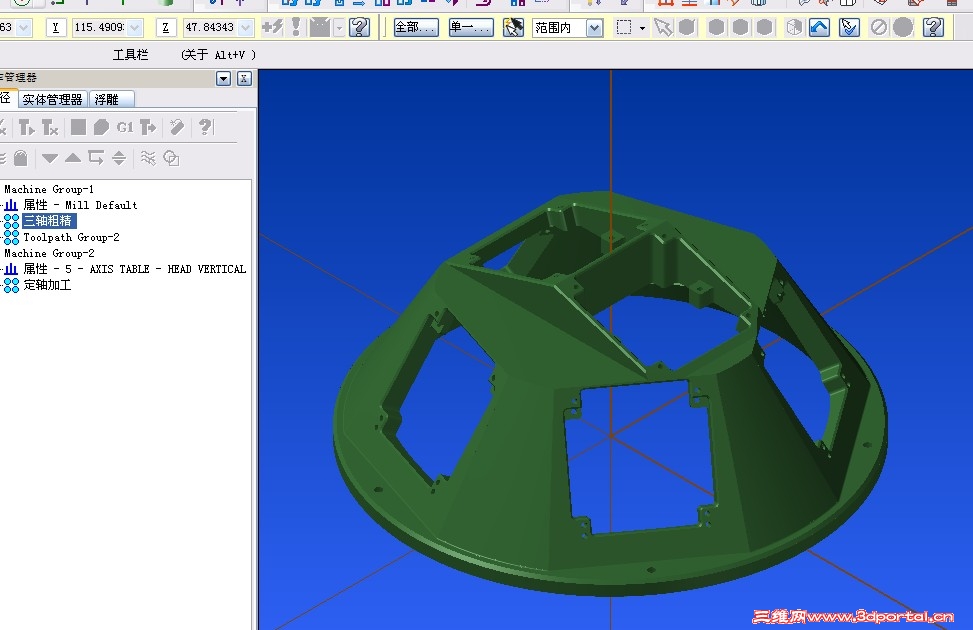
Task: Open the Y value dropdown arrow
Action: click(x=135, y=28)
